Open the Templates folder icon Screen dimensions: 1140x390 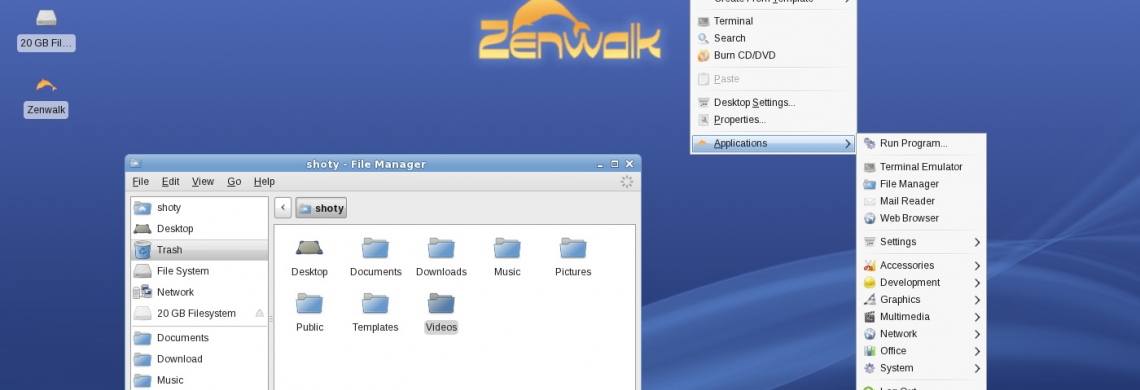click(375, 303)
